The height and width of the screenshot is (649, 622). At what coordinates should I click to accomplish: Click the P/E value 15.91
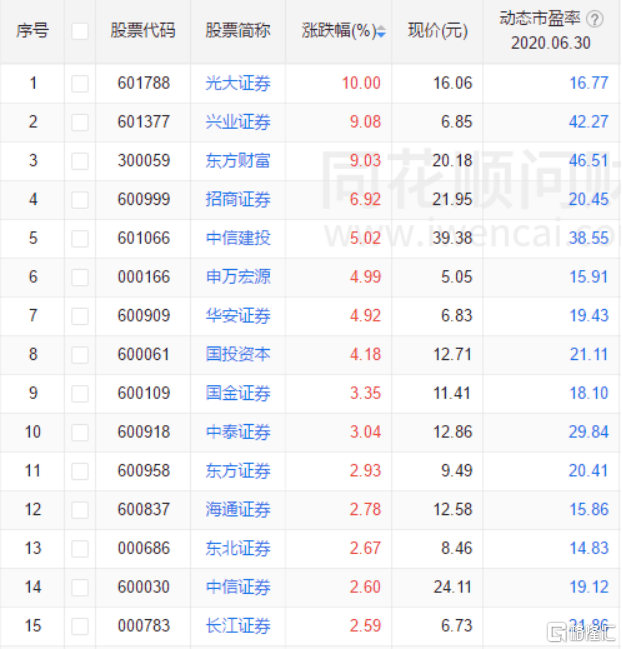589,277
